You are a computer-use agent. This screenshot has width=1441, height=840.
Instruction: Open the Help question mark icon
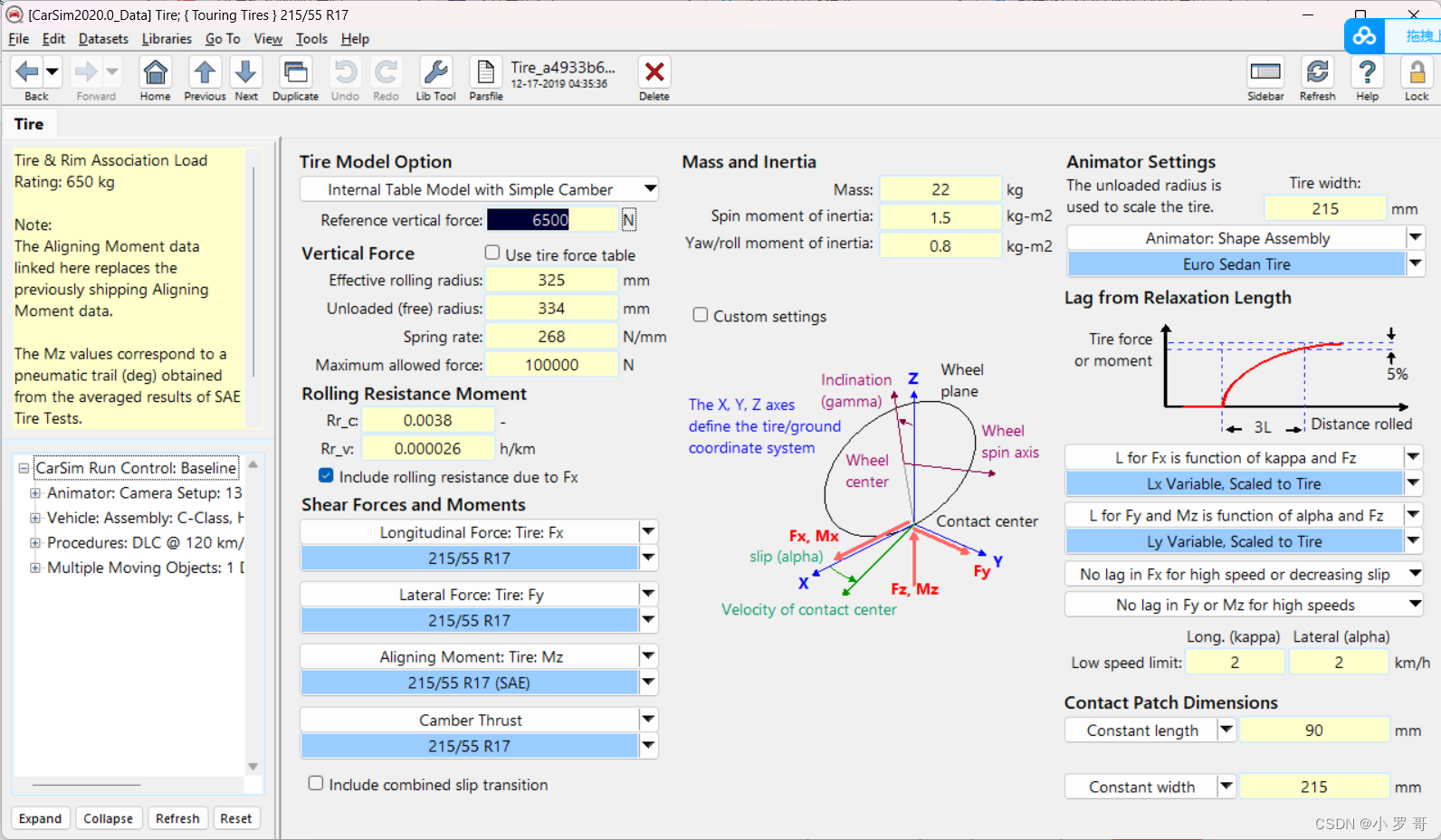pyautogui.click(x=1368, y=72)
